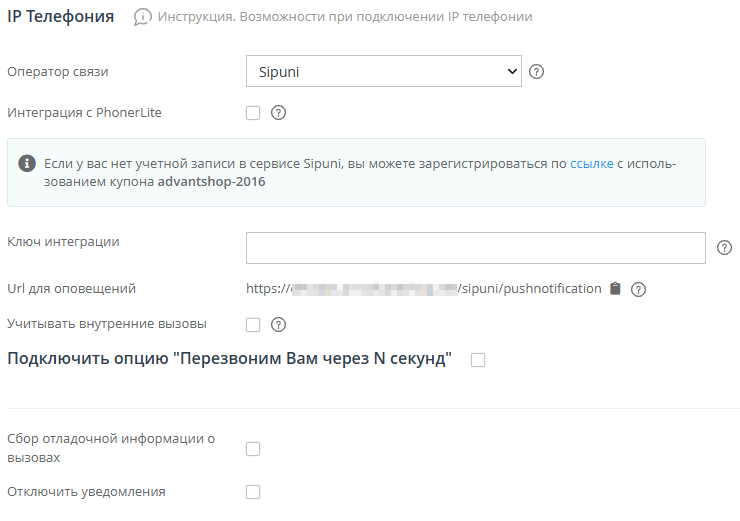Click the Оператор связи label
The image size is (740, 521).
click(58, 72)
